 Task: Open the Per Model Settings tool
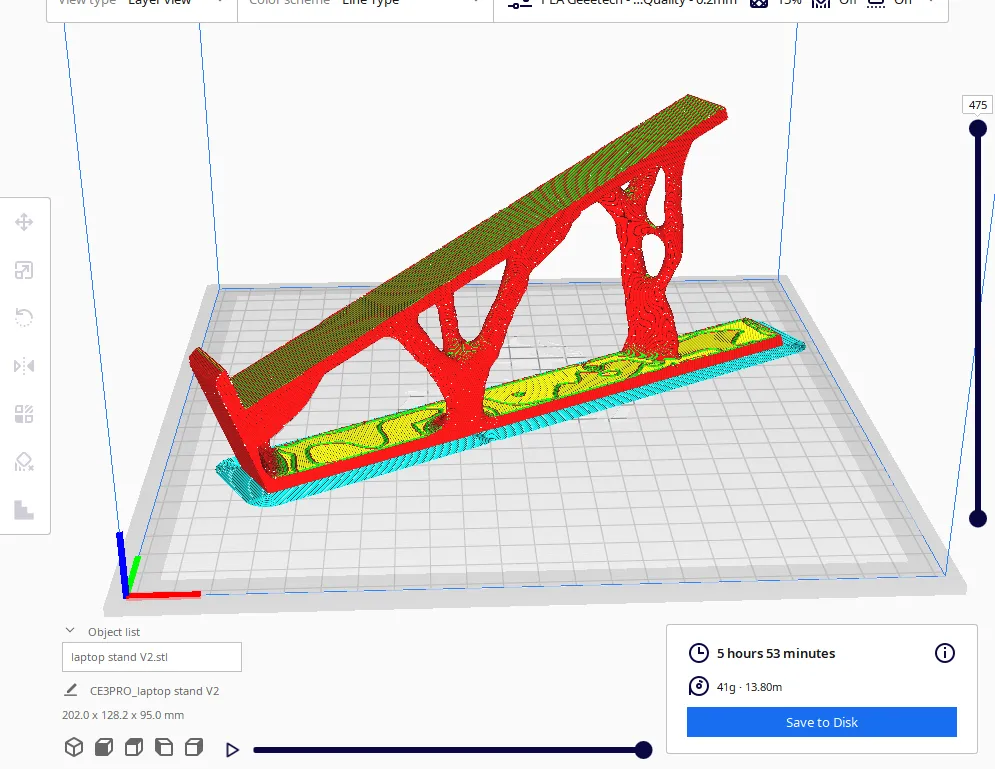(24, 414)
